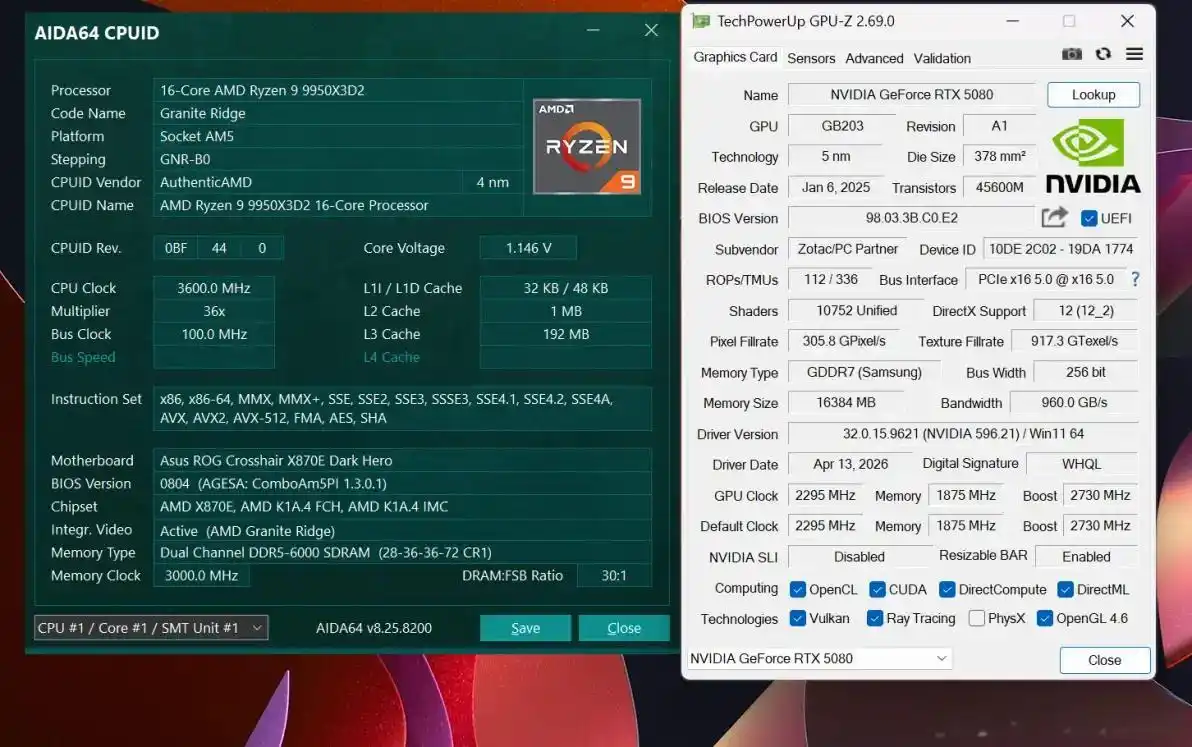This screenshot has height=747, width=1192.
Task: Click the BIOS Version field 98.03.3B.C0.E2
Action: point(911,218)
